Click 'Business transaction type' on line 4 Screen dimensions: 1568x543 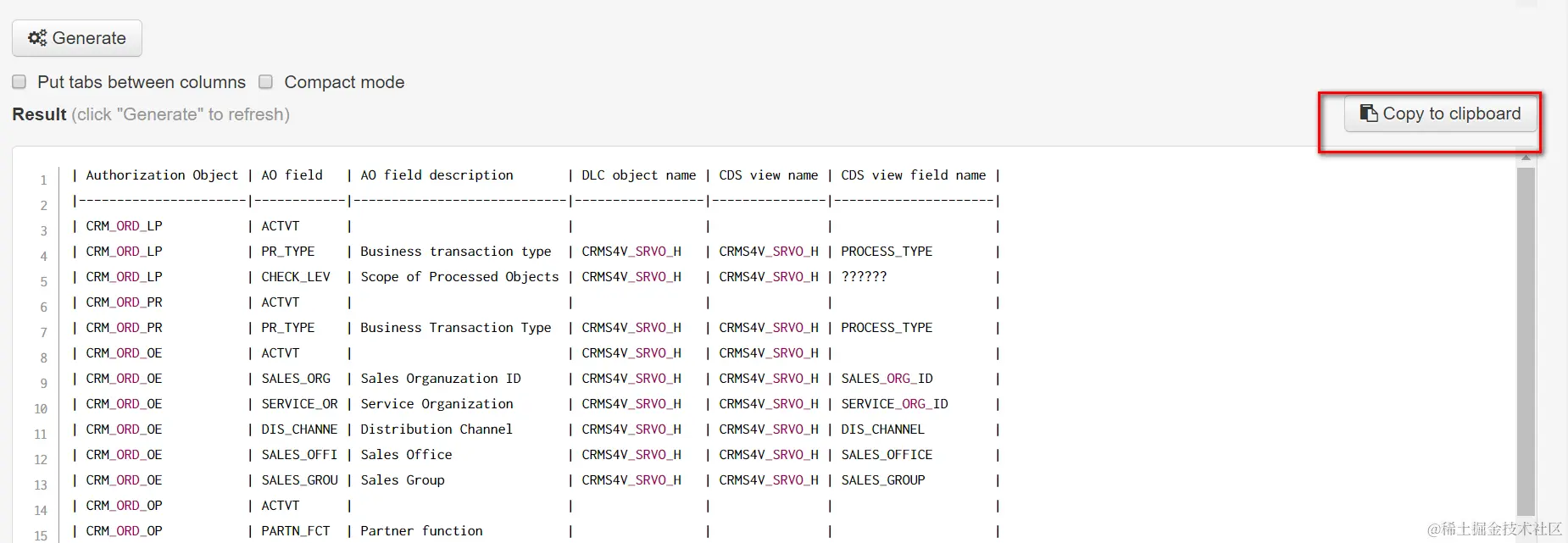click(455, 252)
